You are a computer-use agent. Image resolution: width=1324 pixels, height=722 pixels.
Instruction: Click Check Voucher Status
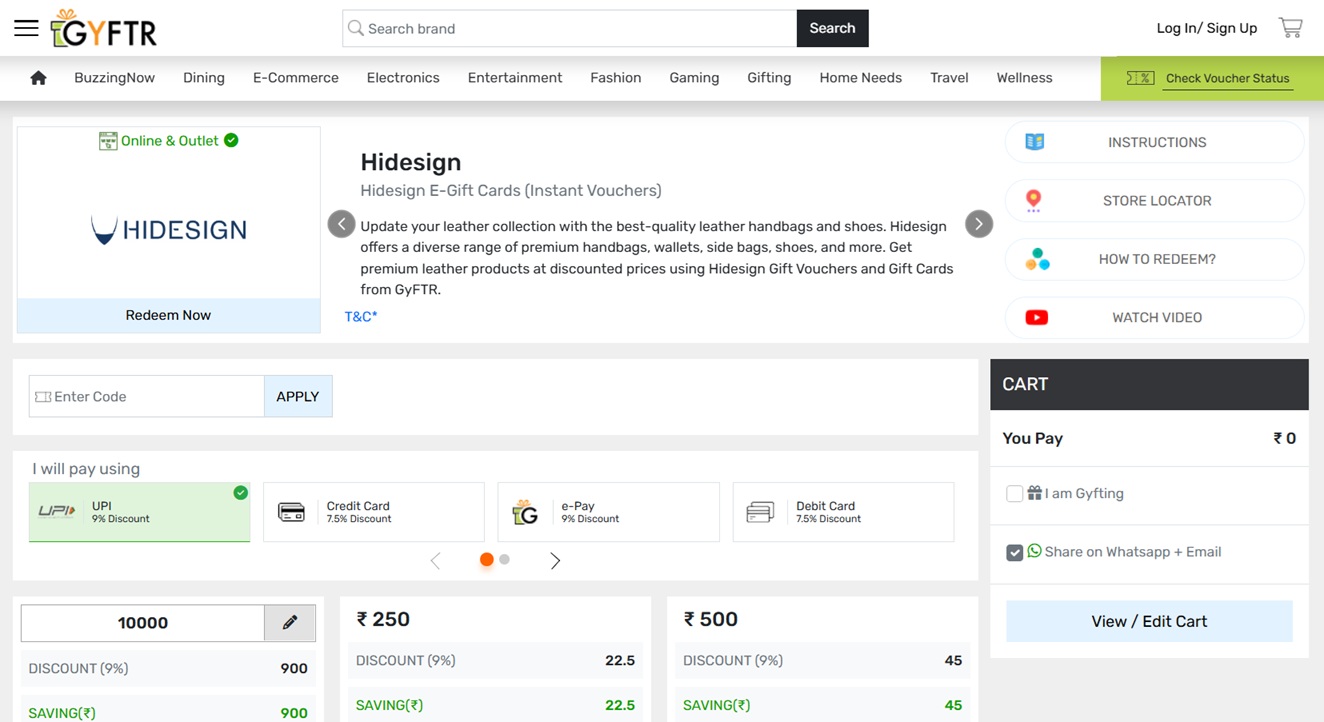click(1228, 79)
